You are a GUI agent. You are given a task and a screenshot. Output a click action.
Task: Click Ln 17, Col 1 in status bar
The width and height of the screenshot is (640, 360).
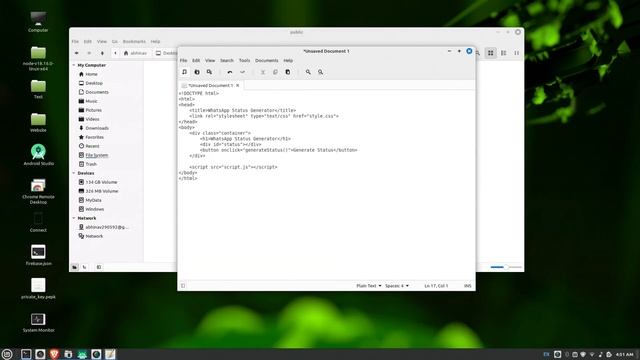pyautogui.click(x=436, y=286)
